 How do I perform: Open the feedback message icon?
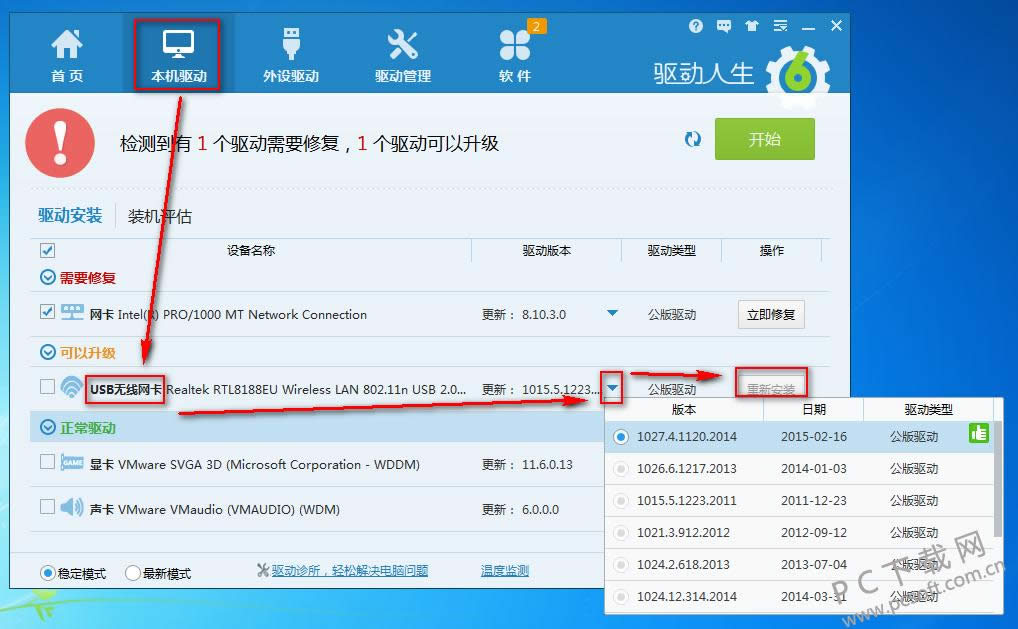[723, 26]
